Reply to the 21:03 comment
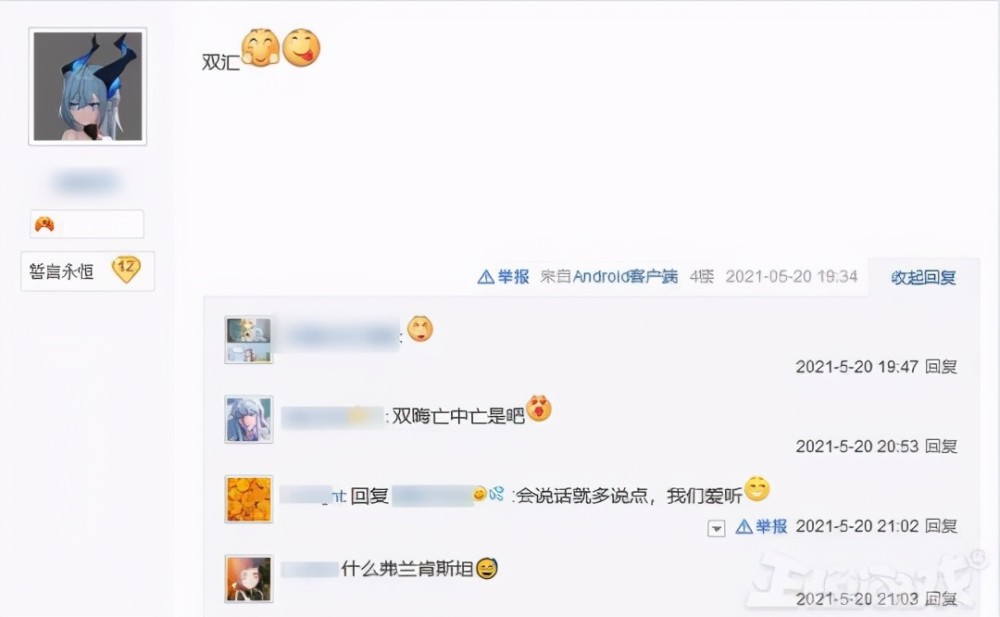This screenshot has height=617, width=1000. coord(941,598)
